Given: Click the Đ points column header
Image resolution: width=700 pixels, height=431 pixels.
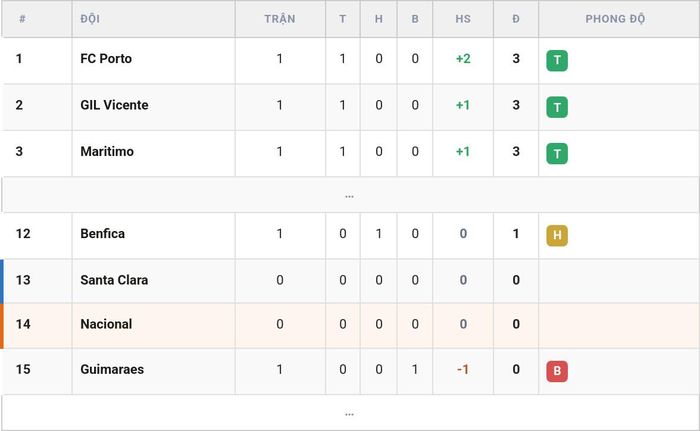Looking at the screenshot, I should click(516, 19).
